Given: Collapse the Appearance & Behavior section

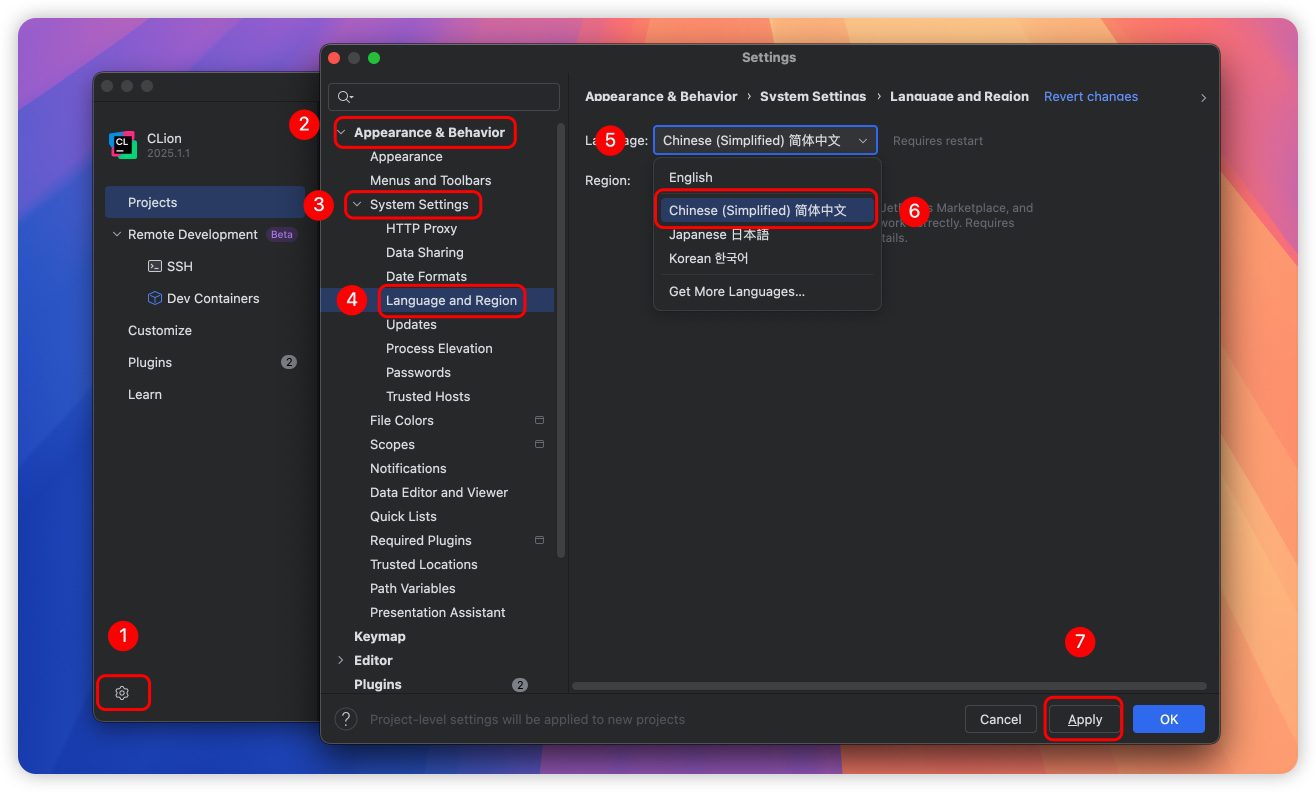Looking at the screenshot, I should 341,132.
